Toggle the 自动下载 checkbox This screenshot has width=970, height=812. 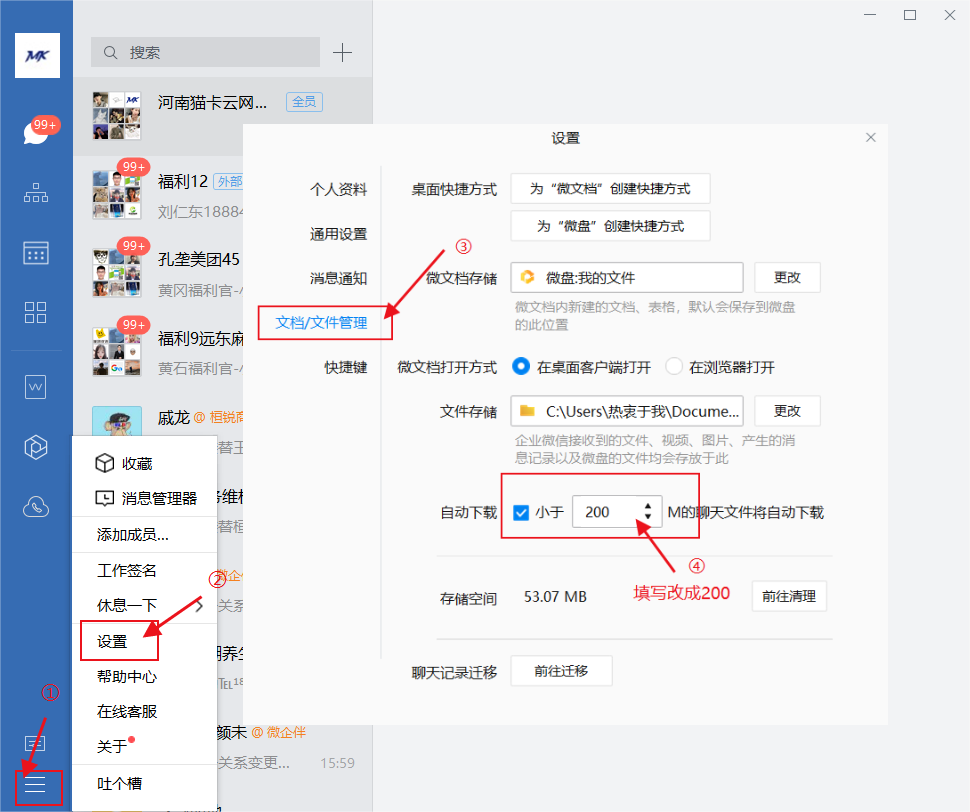coord(521,513)
